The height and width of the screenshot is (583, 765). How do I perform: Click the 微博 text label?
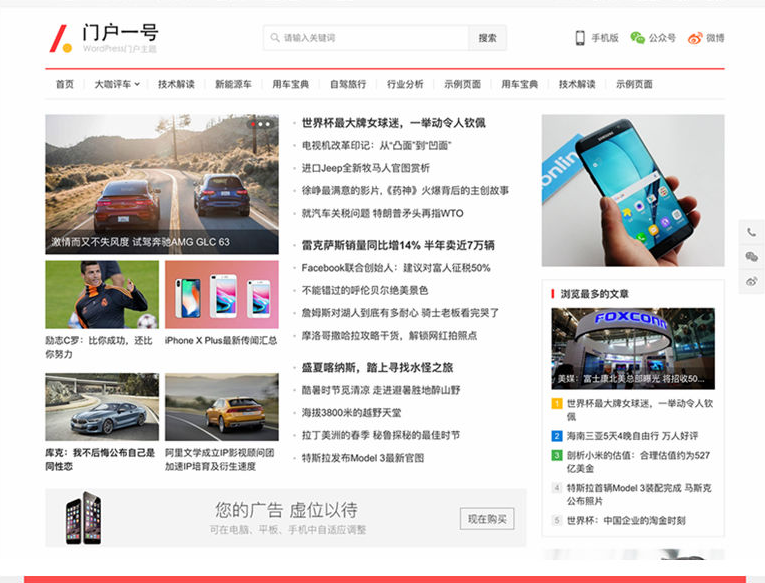click(715, 38)
